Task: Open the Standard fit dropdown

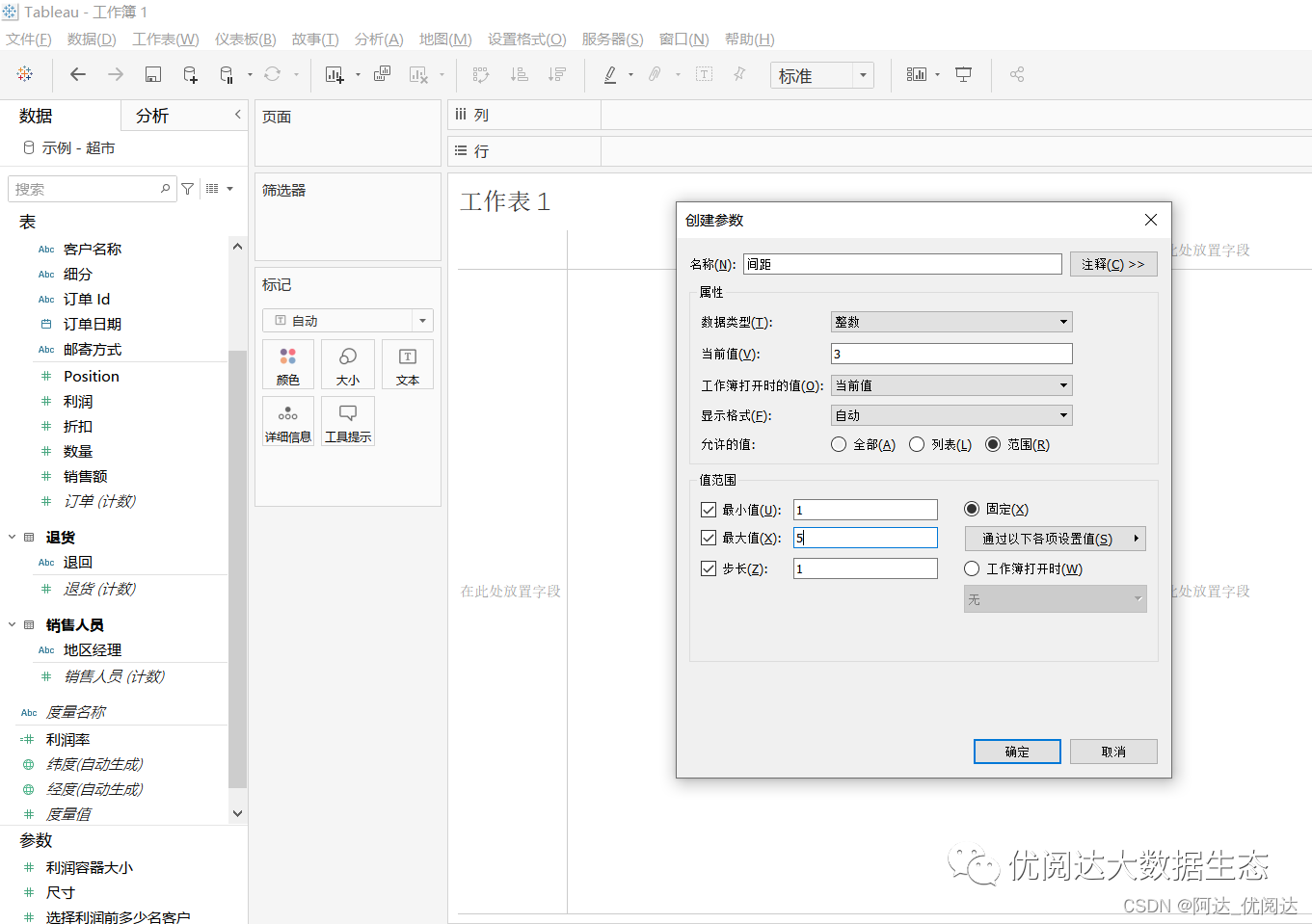Action: pos(822,75)
